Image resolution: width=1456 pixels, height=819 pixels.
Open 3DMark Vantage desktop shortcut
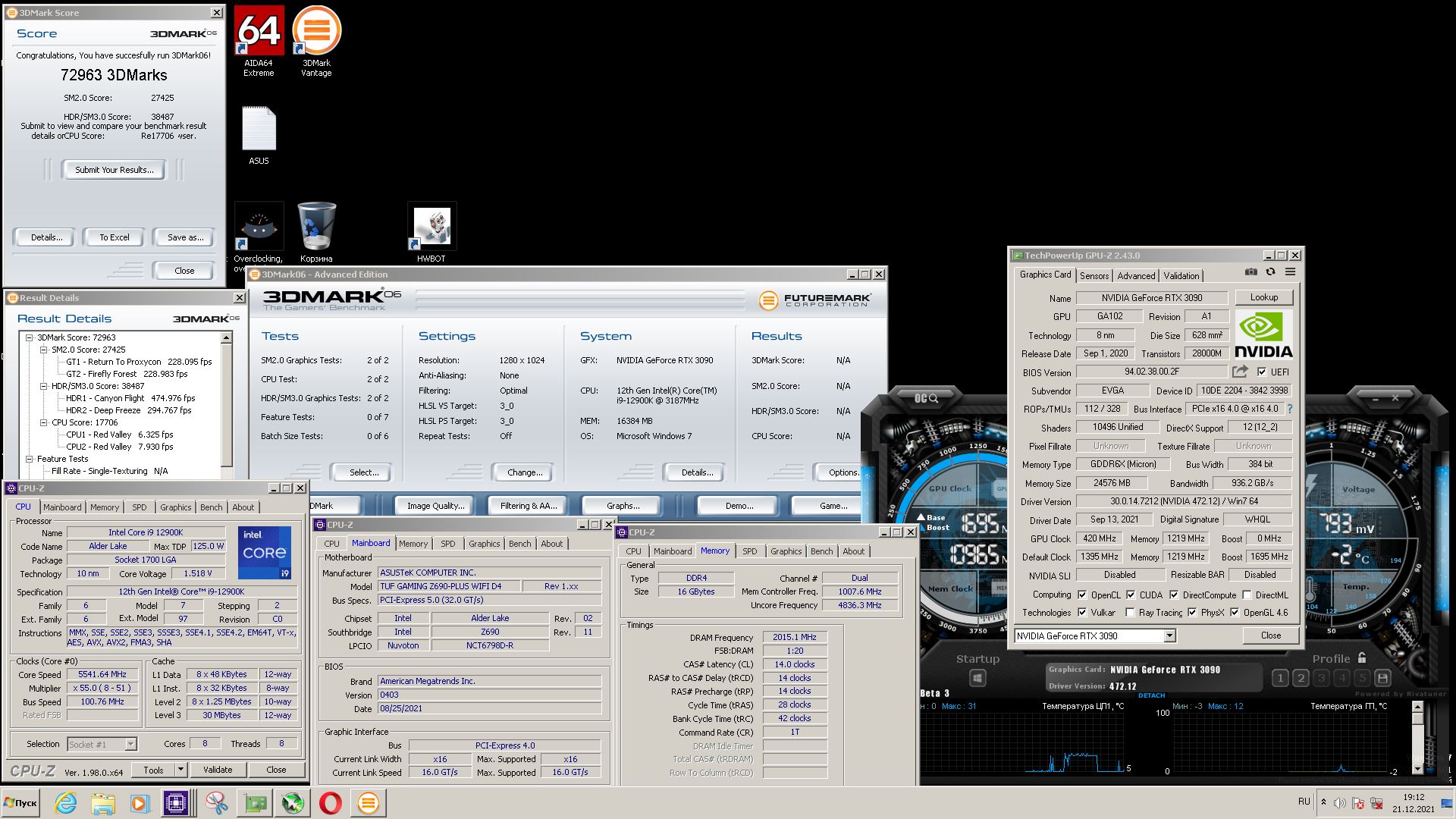[x=316, y=41]
